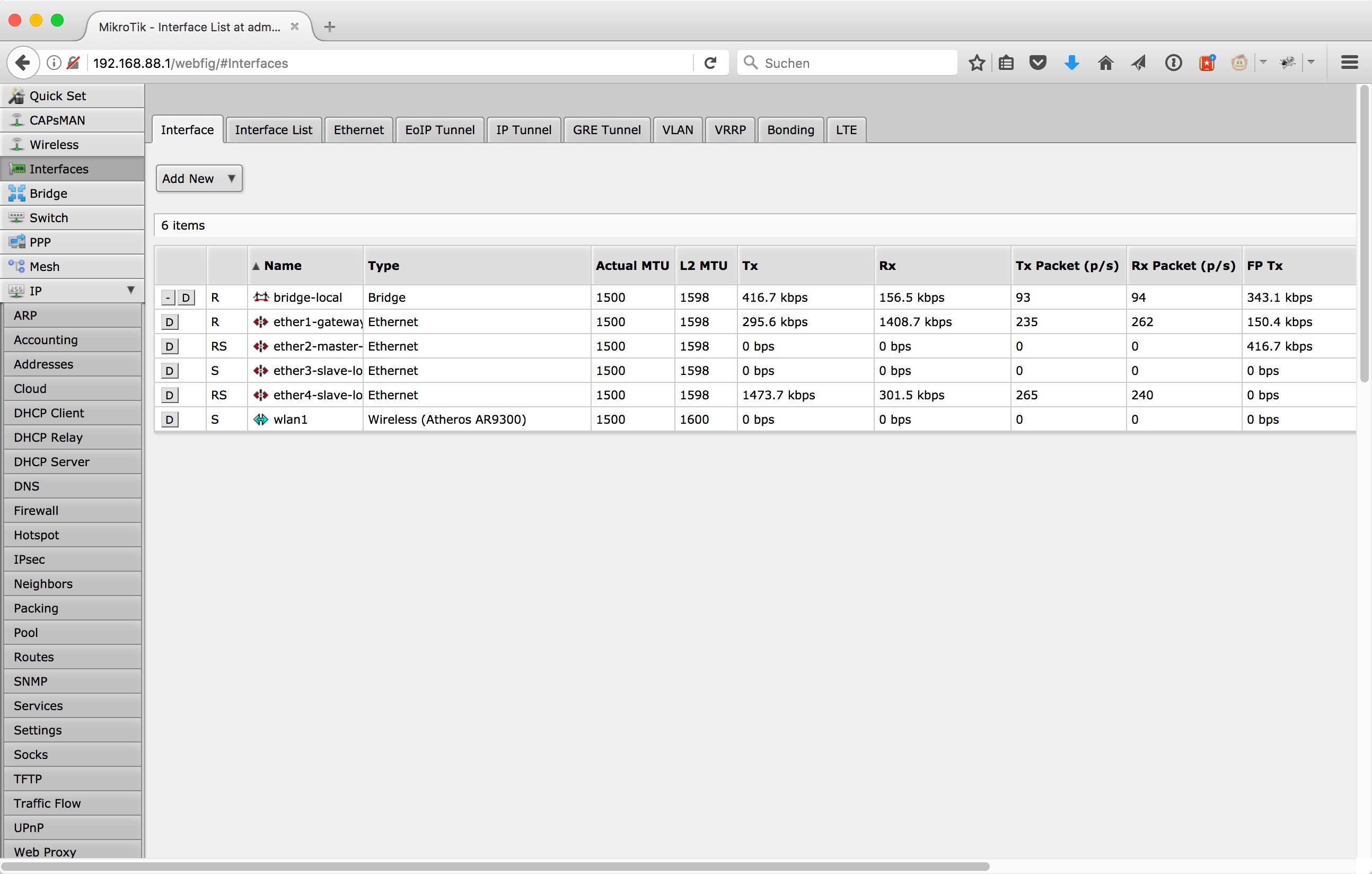Open the wlan1 wireless interface entry
This screenshot has height=874, width=1372.
coord(291,419)
